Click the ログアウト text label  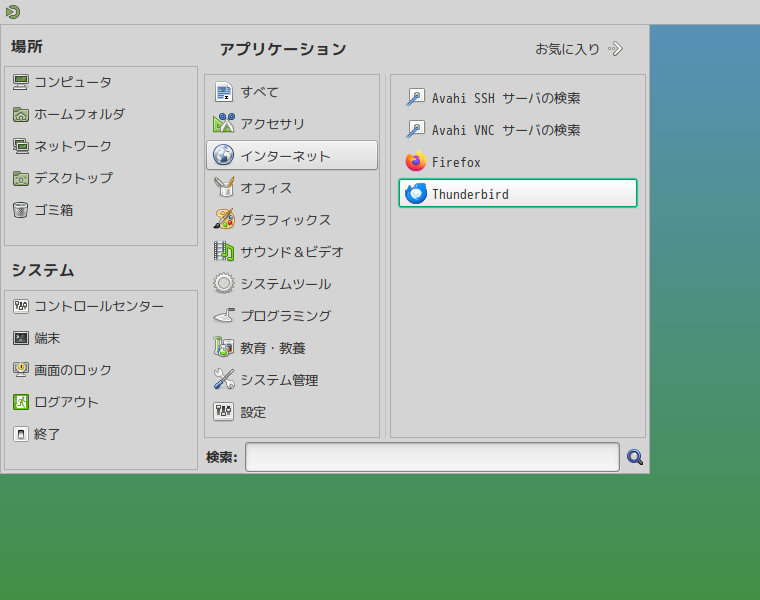tap(66, 402)
